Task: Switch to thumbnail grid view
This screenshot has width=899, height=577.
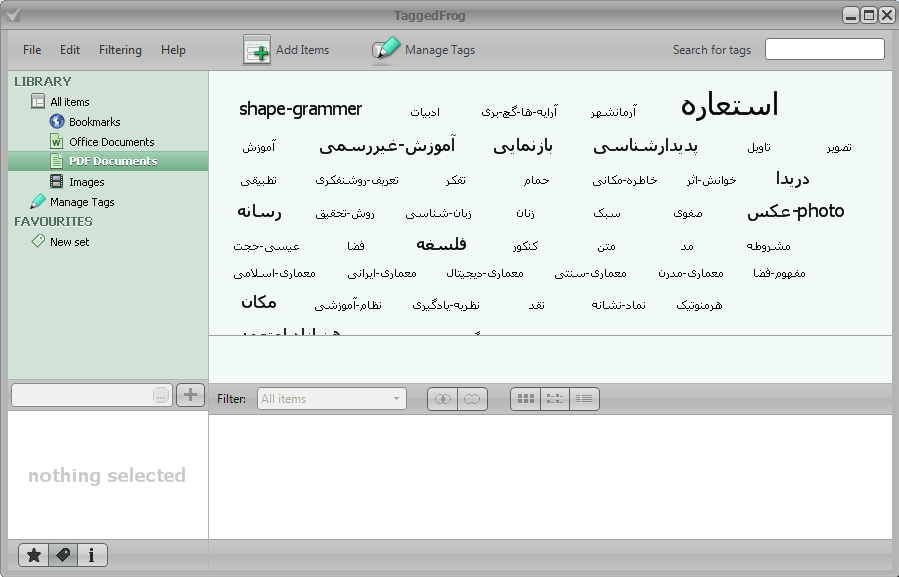Action: (x=525, y=399)
